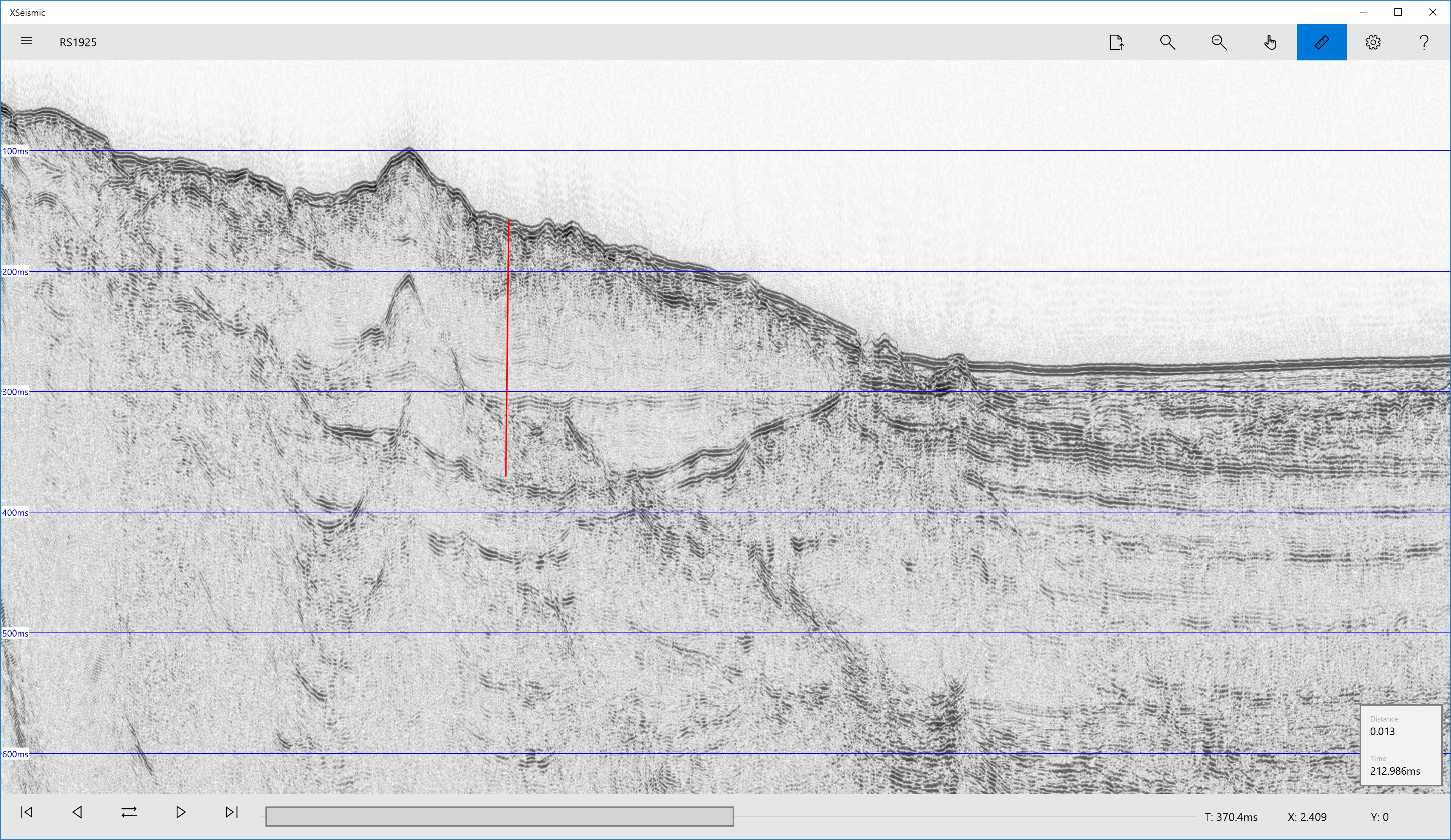The image size is (1451, 840).
Task: Step to the previous section
Action: (77, 812)
